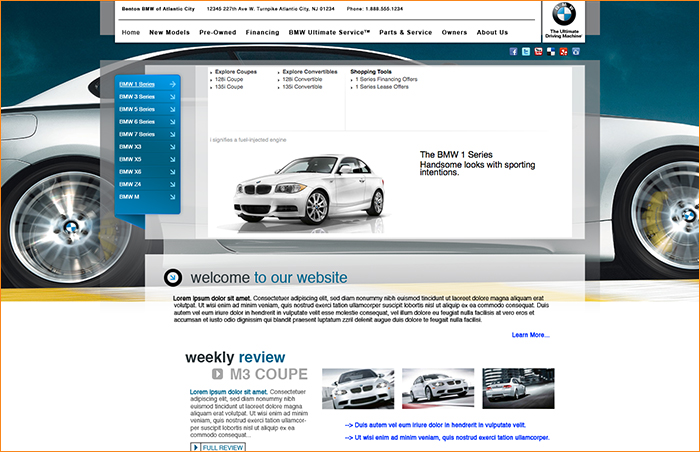Screen dimensions: 700x452
Task: Open BMW Ultimate Service menu
Action: tap(329, 32)
